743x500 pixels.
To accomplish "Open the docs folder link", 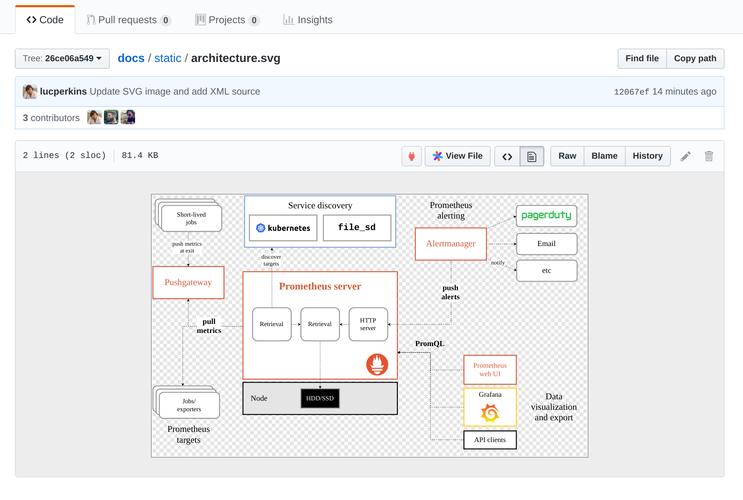I will pyautogui.click(x=131, y=58).
